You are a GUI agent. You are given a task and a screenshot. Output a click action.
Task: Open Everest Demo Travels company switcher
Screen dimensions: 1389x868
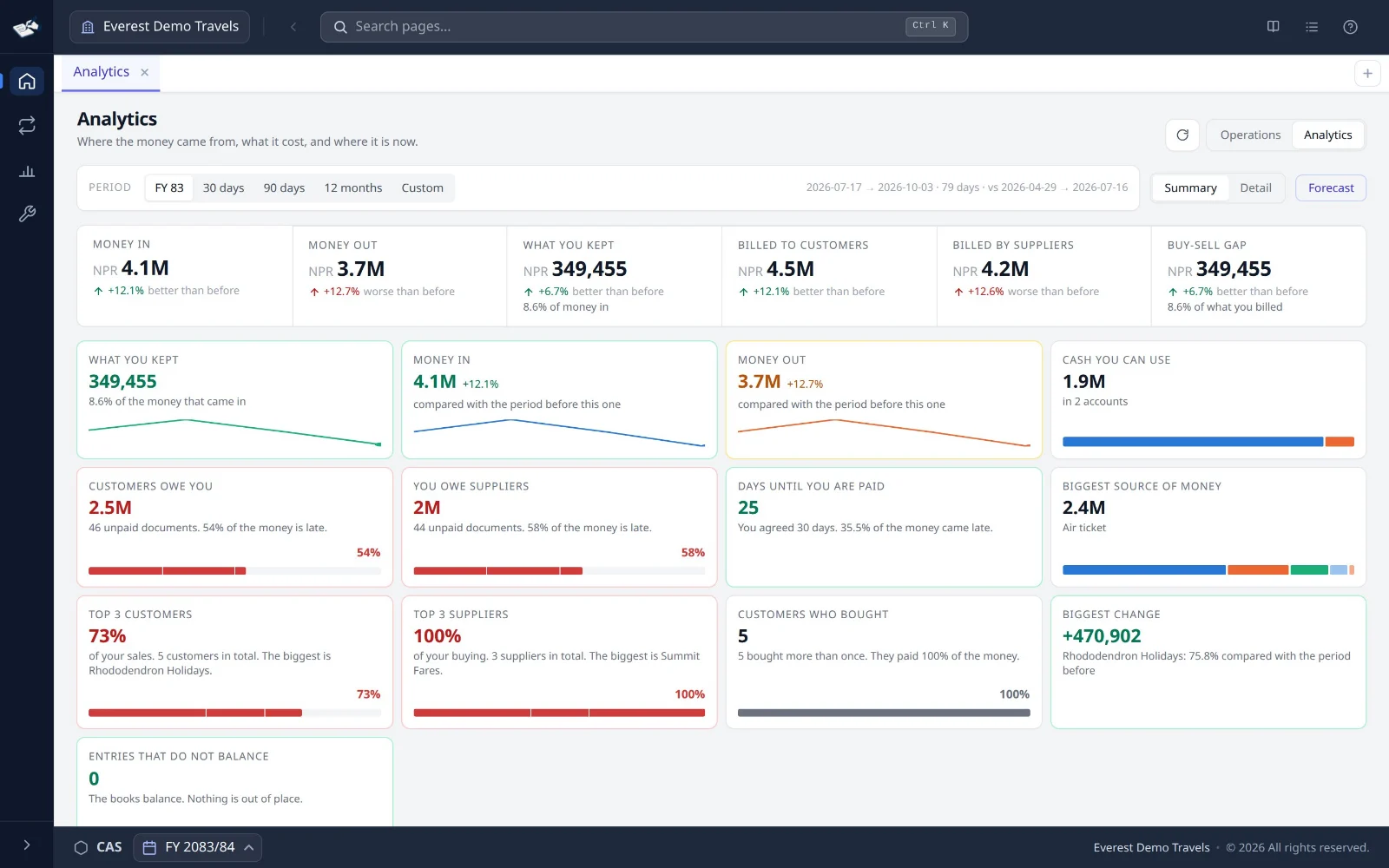(160, 27)
